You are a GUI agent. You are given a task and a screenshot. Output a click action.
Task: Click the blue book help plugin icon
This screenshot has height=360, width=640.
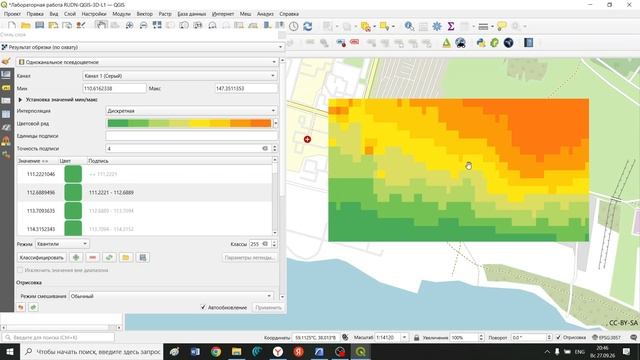click(x=529, y=42)
